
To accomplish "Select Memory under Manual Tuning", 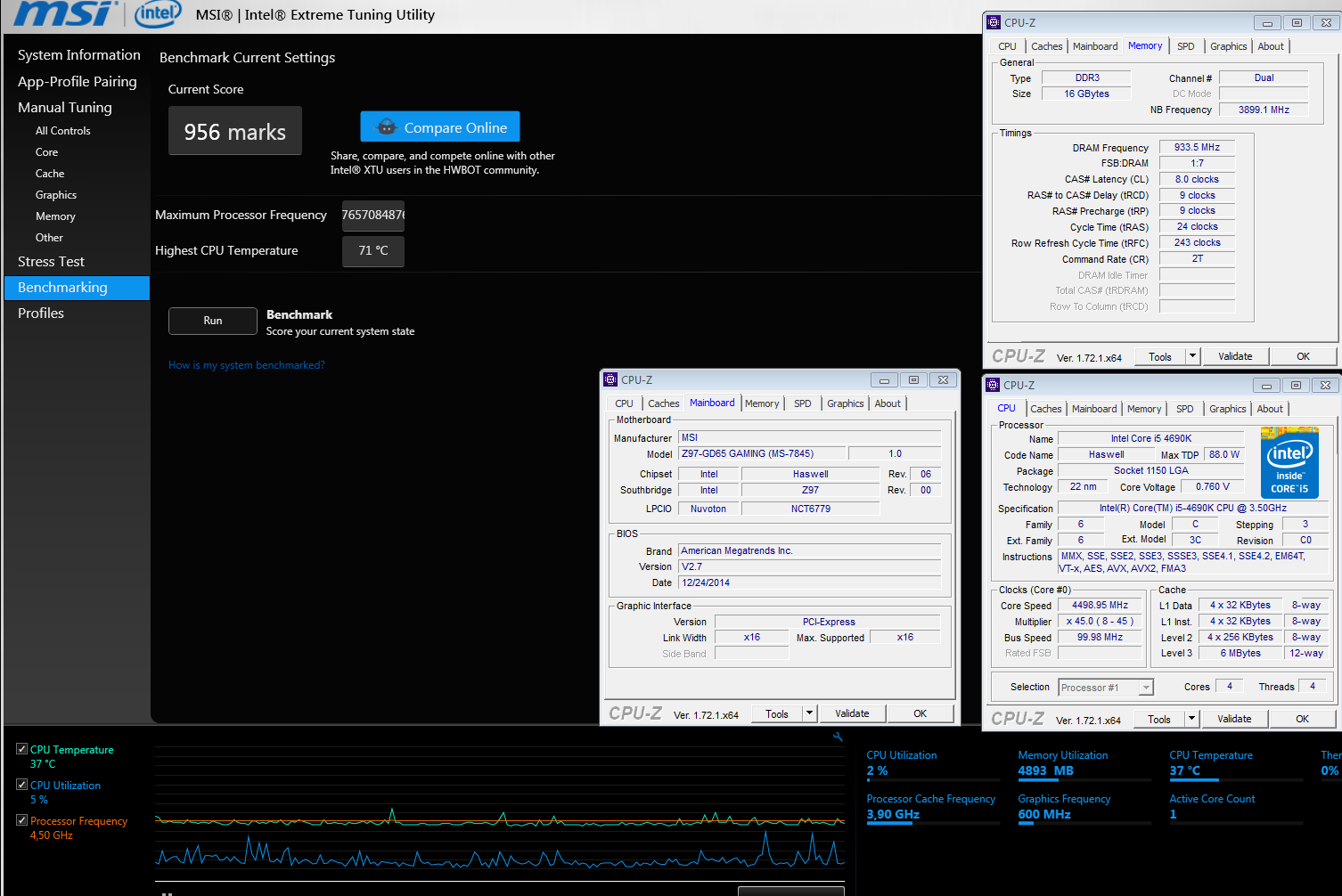I will pyautogui.click(x=55, y=216).
